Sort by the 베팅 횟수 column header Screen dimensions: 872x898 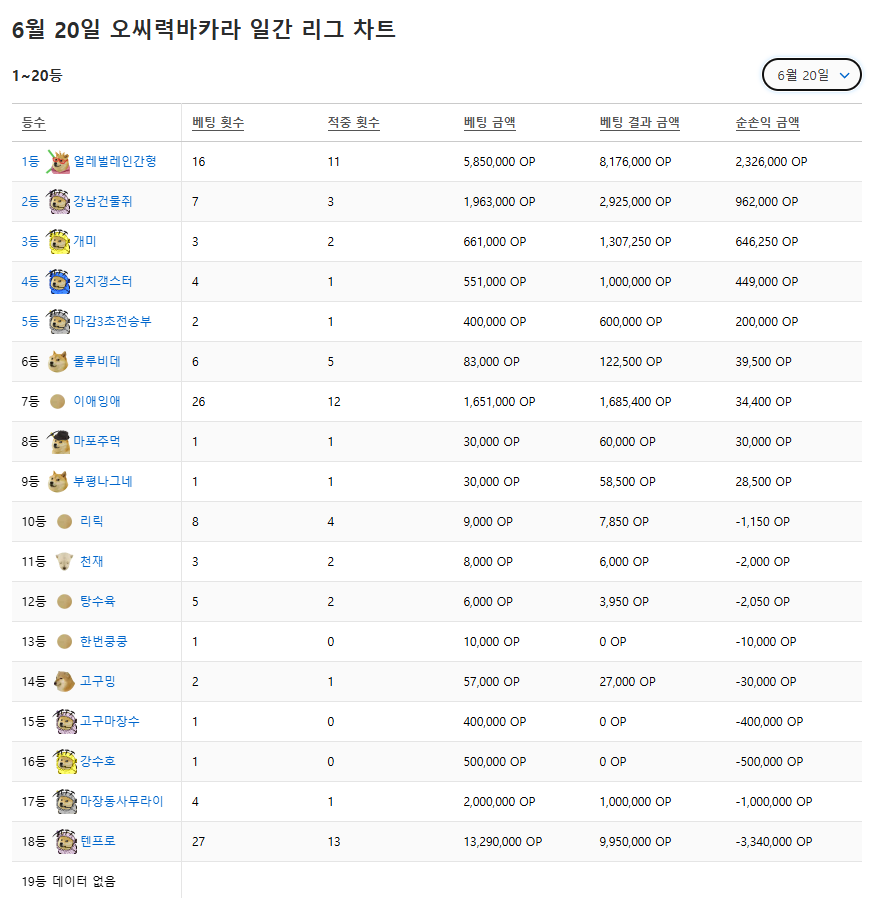pos(218,123)
